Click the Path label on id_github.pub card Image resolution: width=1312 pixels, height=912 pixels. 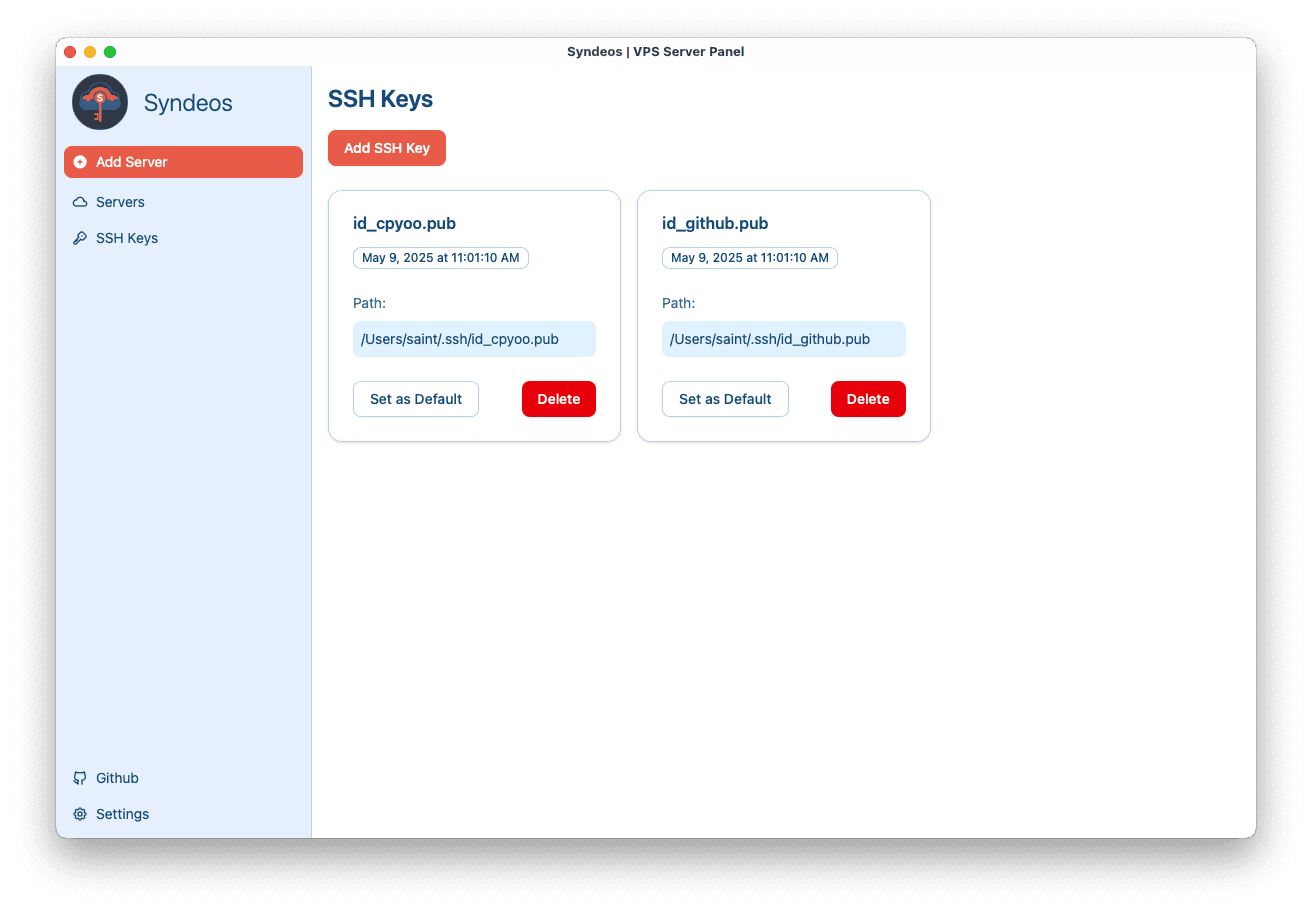(679, 303)
